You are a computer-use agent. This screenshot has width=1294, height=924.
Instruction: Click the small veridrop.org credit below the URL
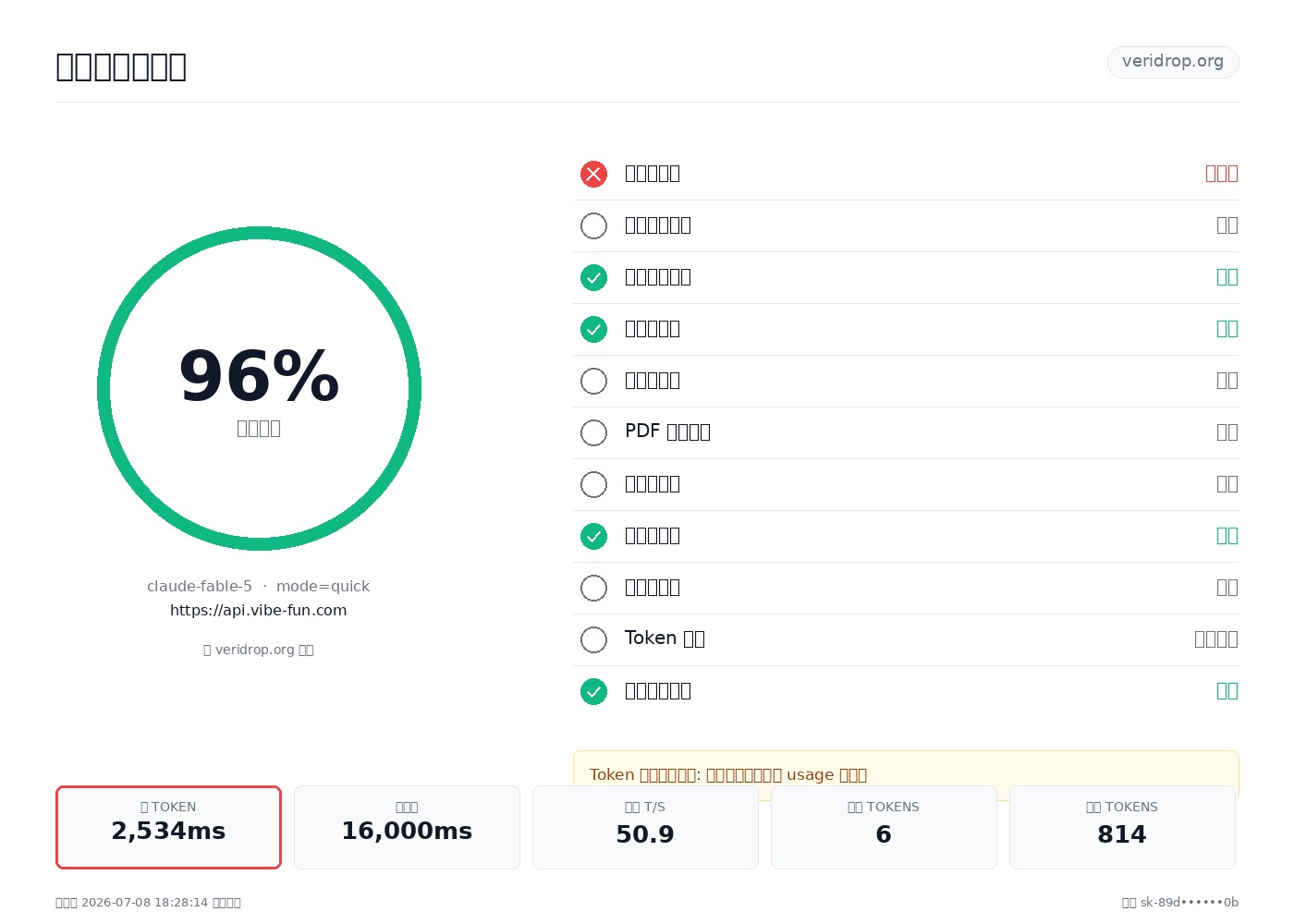(259, 650)
